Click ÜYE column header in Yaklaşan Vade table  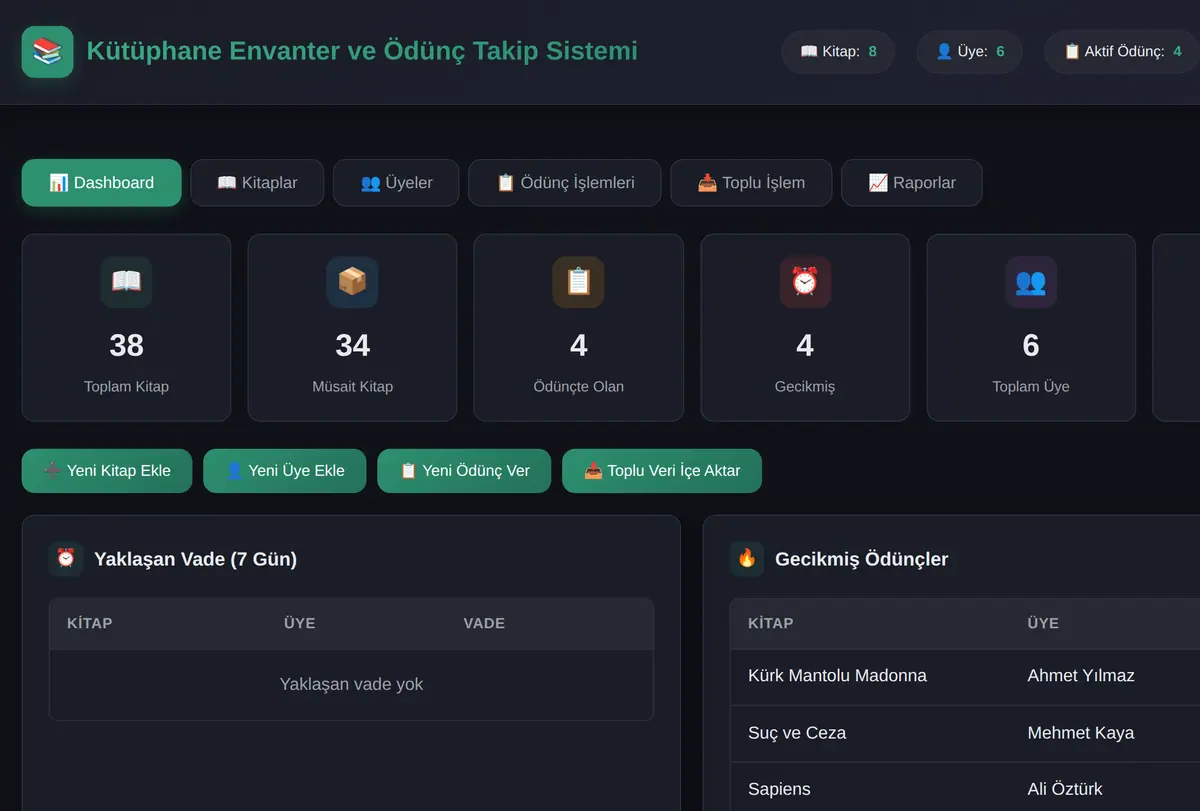point(299,623)
